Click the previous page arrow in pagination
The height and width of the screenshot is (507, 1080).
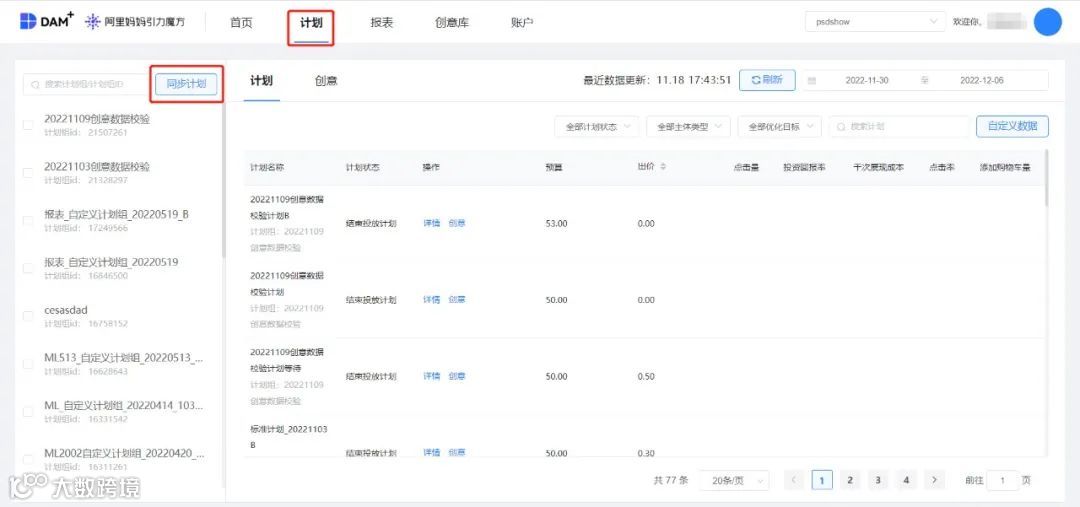(793, 480)
